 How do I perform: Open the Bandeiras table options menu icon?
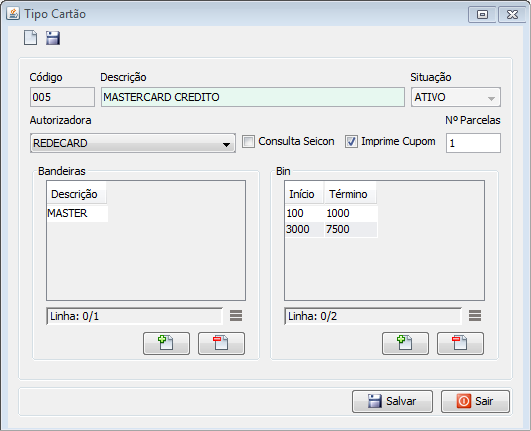click(x=236, y=316)
